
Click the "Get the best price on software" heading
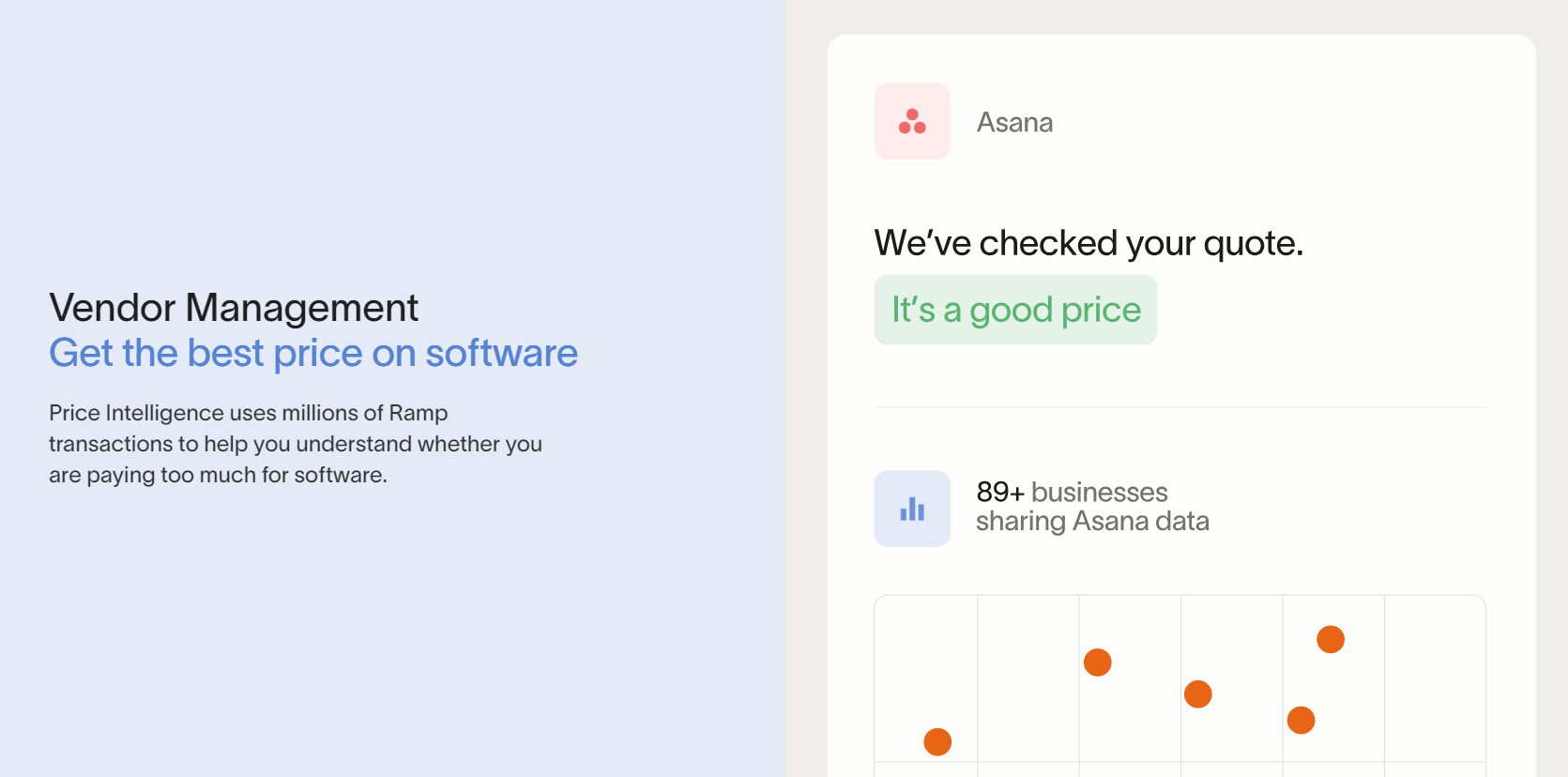click(x=313, y=353)
